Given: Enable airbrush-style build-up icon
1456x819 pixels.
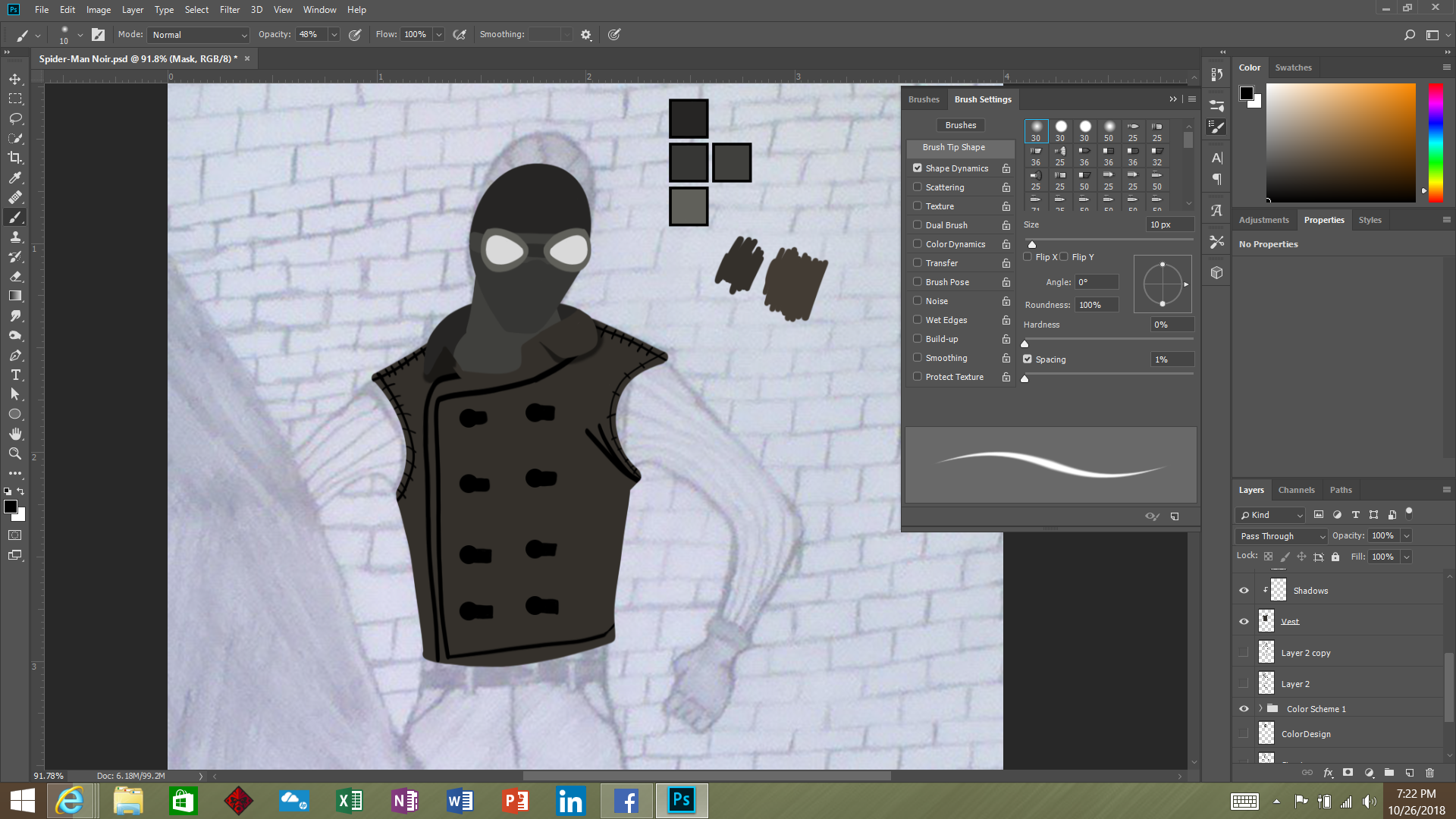Looking at the screenshot, I should [x=459, y=35].
